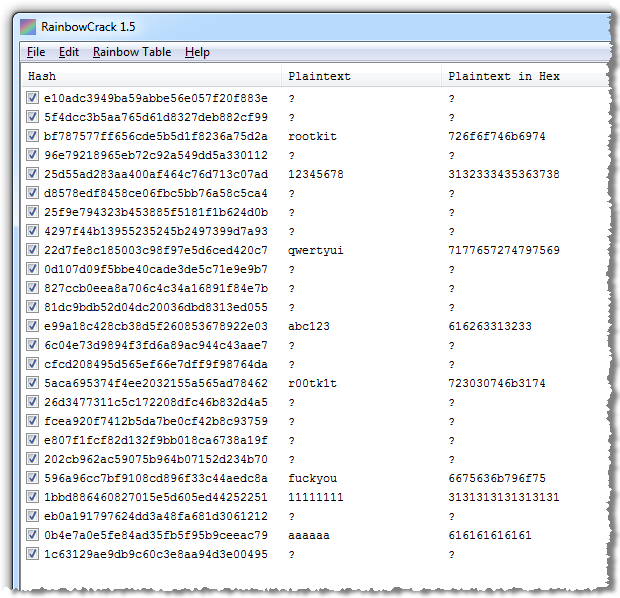Click the RainbowCrack 1.5 window title

point(88,27)
